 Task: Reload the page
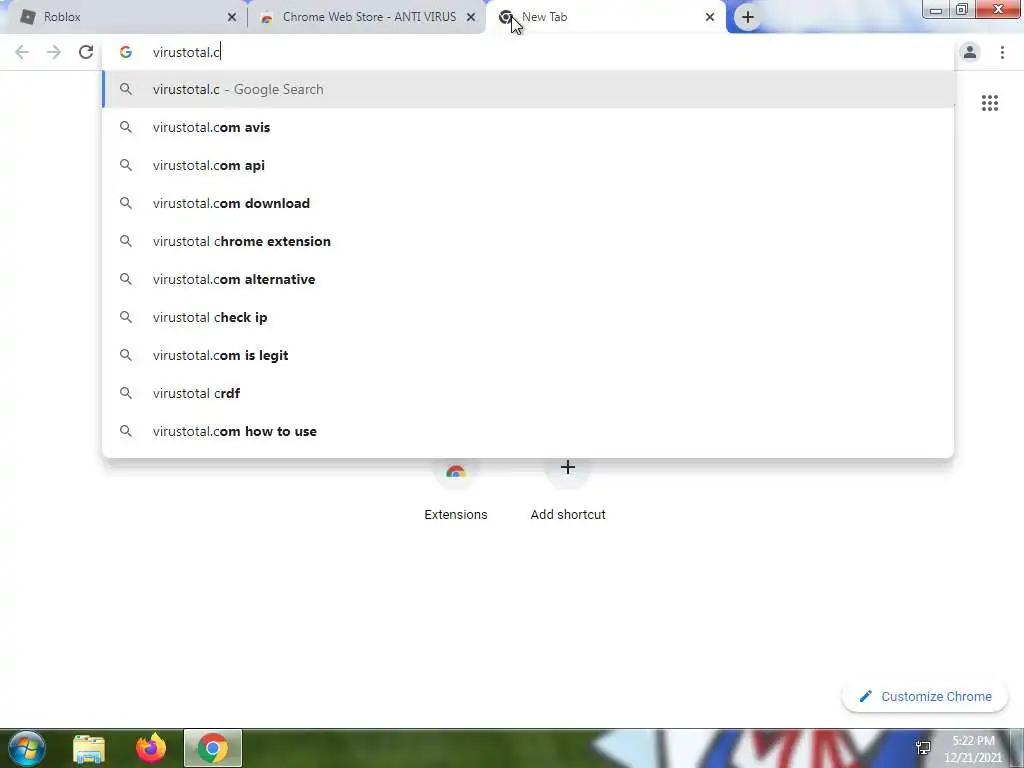(86, 52)
